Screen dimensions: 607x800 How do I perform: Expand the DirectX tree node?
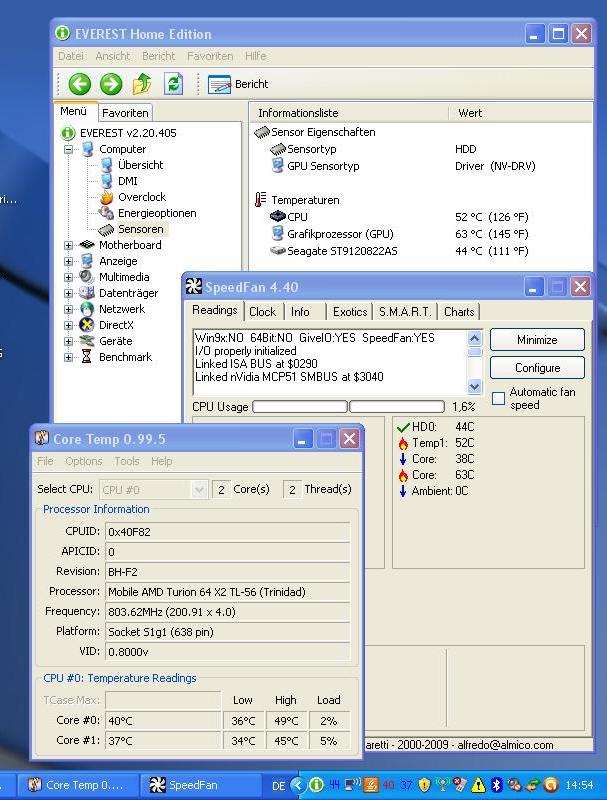68,325
